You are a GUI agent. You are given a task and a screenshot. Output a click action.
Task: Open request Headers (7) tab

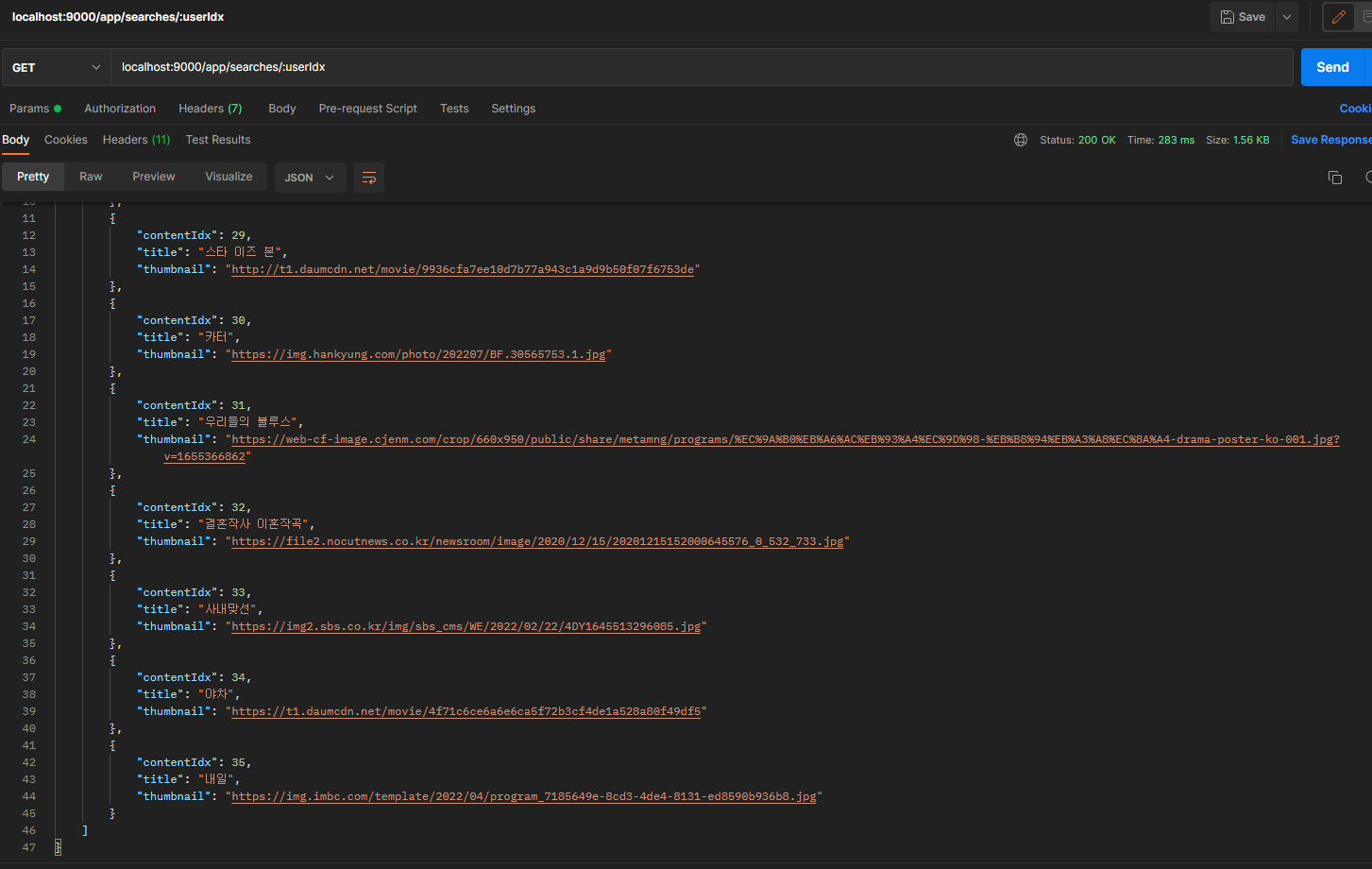[x=211, y=109]
